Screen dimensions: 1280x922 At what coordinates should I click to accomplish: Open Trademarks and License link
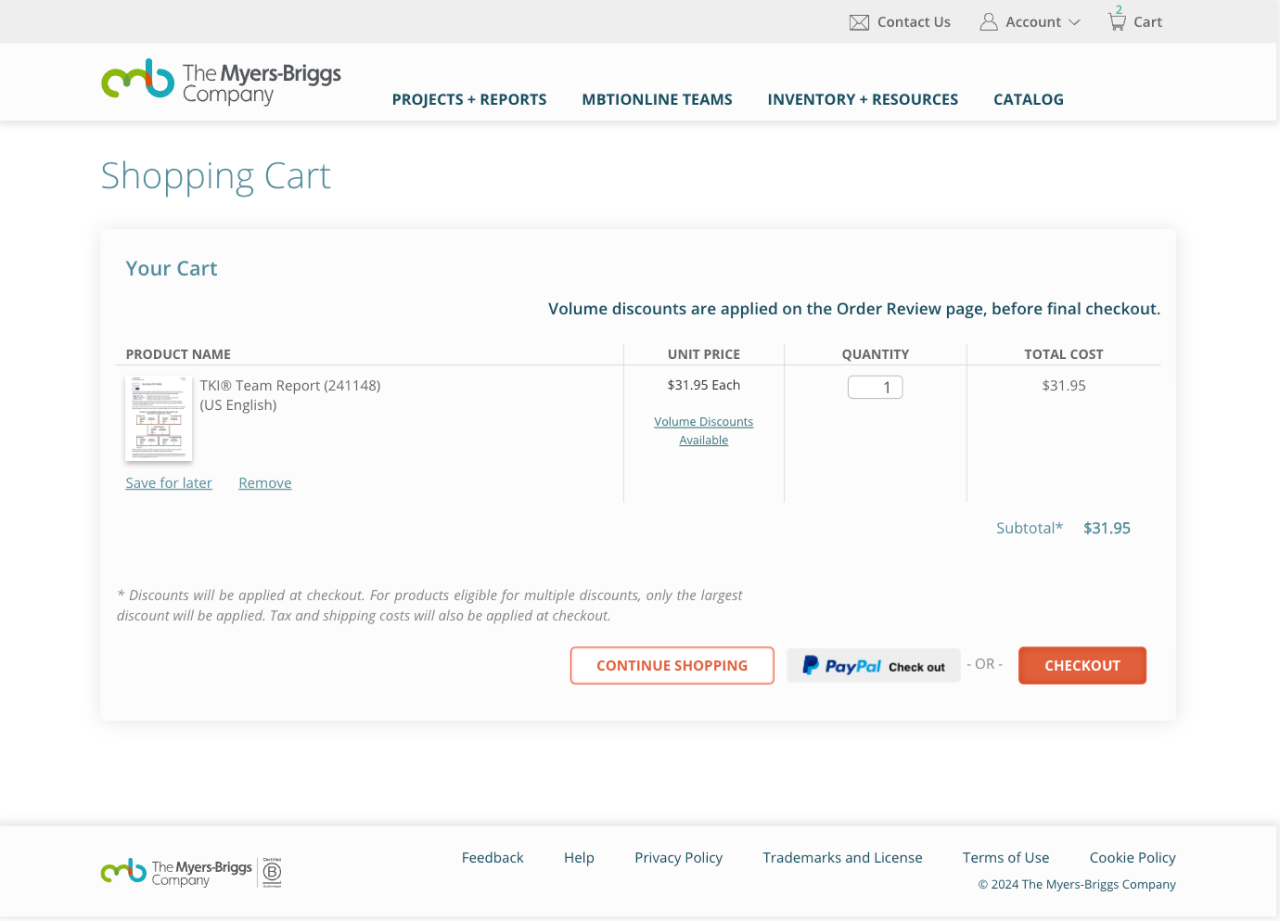843,858
